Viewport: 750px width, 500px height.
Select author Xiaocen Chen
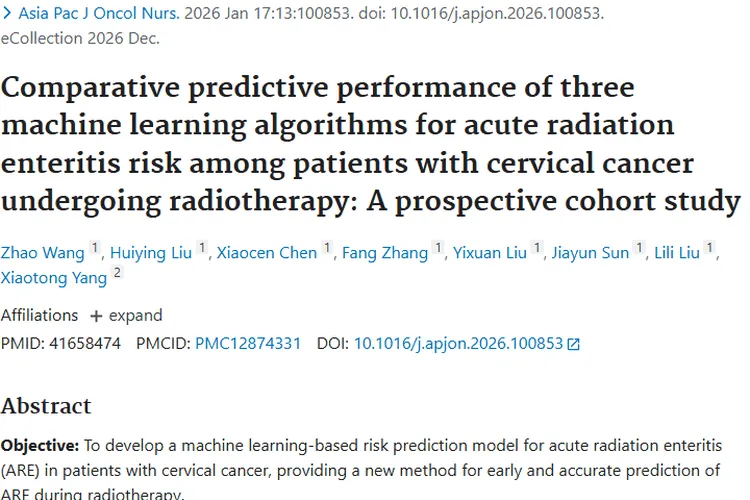pos(266,253)
